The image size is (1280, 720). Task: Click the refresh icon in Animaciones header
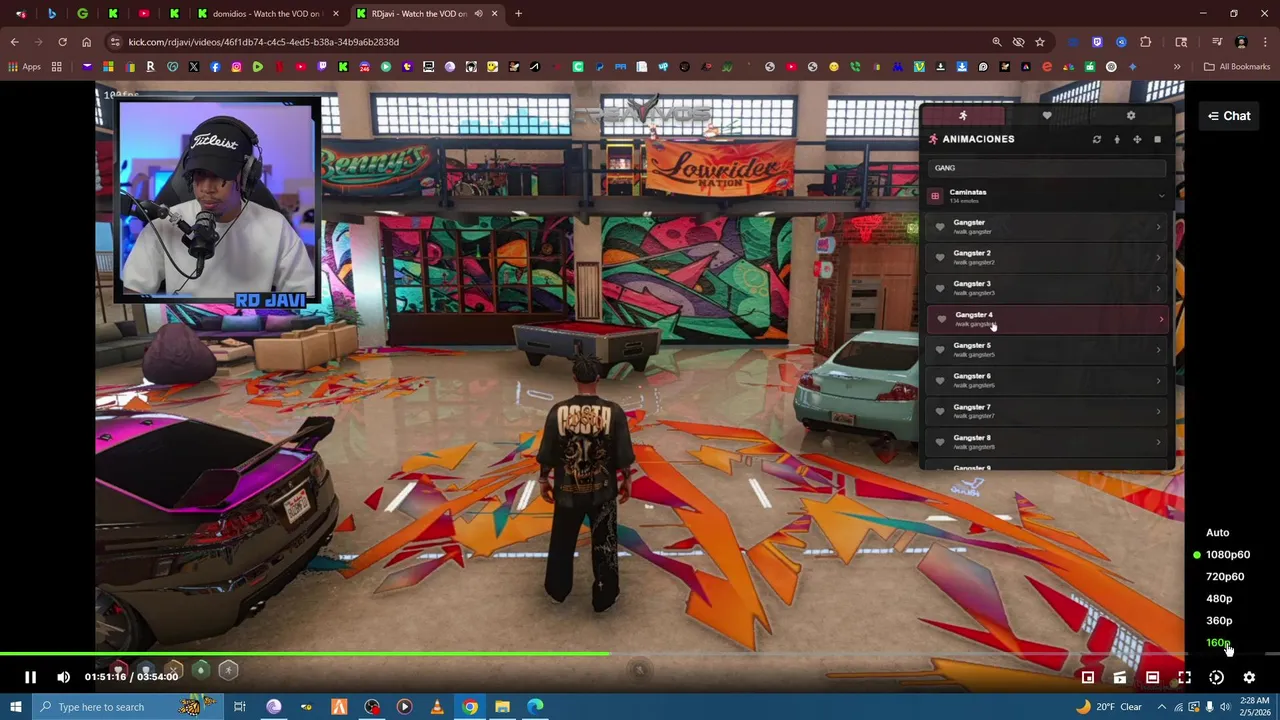click(x=1097, y=140)
